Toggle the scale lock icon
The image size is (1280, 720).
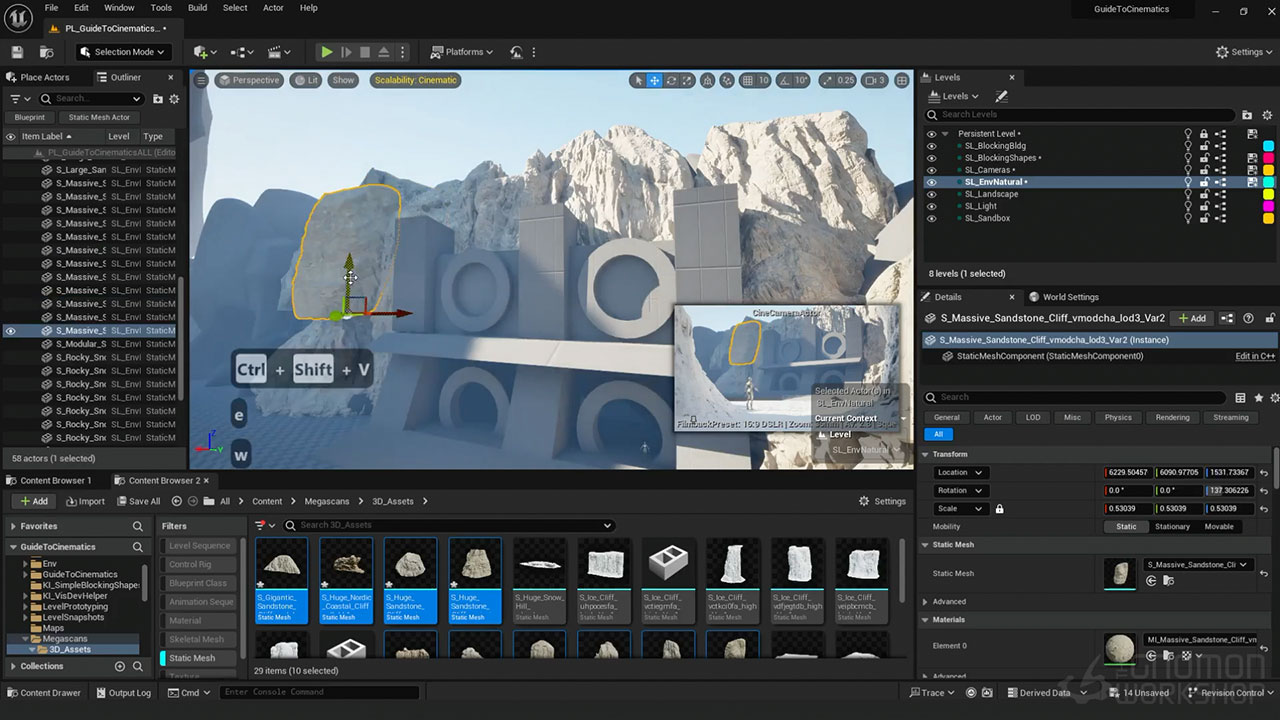pyautogui.click(x=998, y=509)
